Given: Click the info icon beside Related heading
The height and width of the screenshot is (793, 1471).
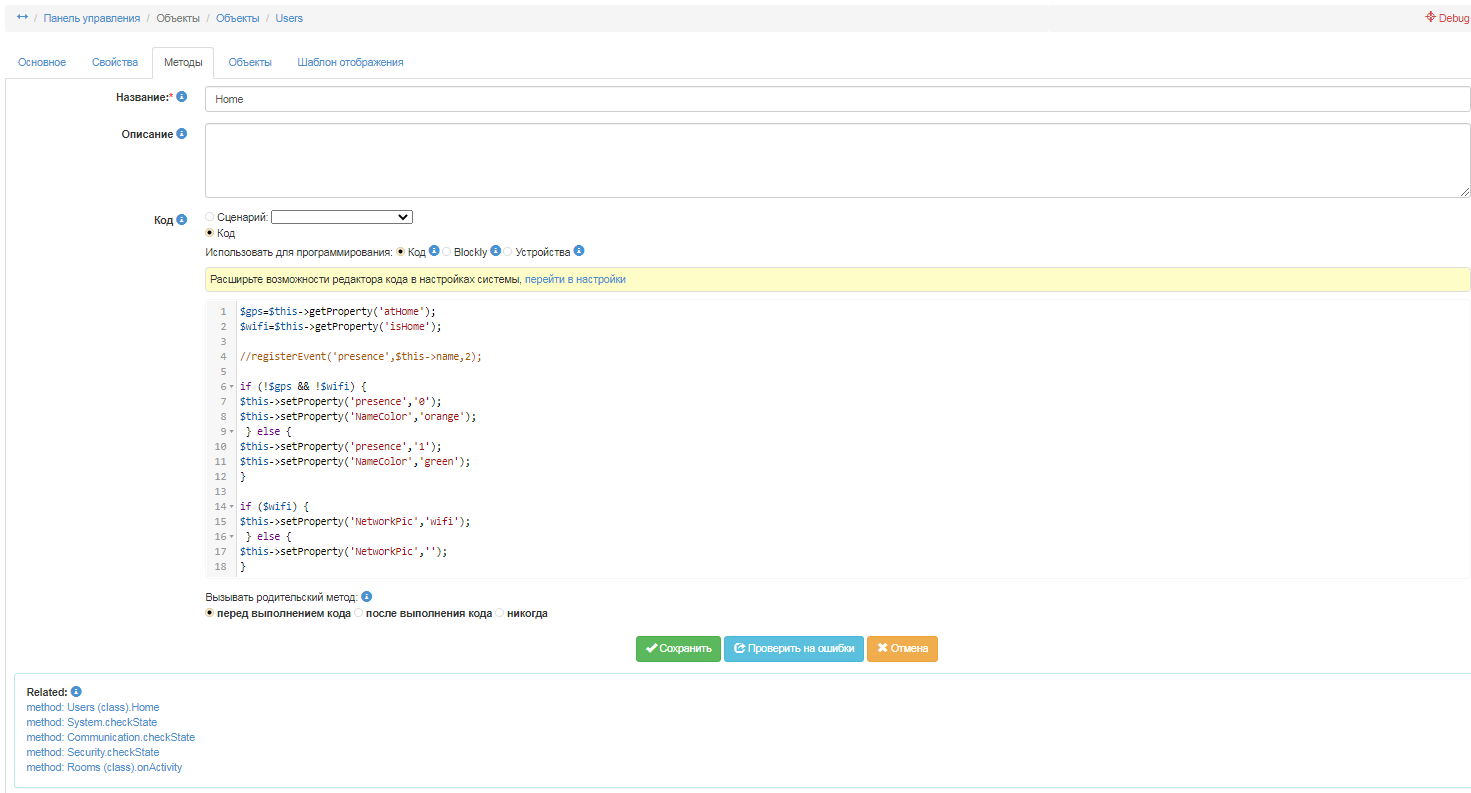Looking at the screenshot, I should pos(76,691).
